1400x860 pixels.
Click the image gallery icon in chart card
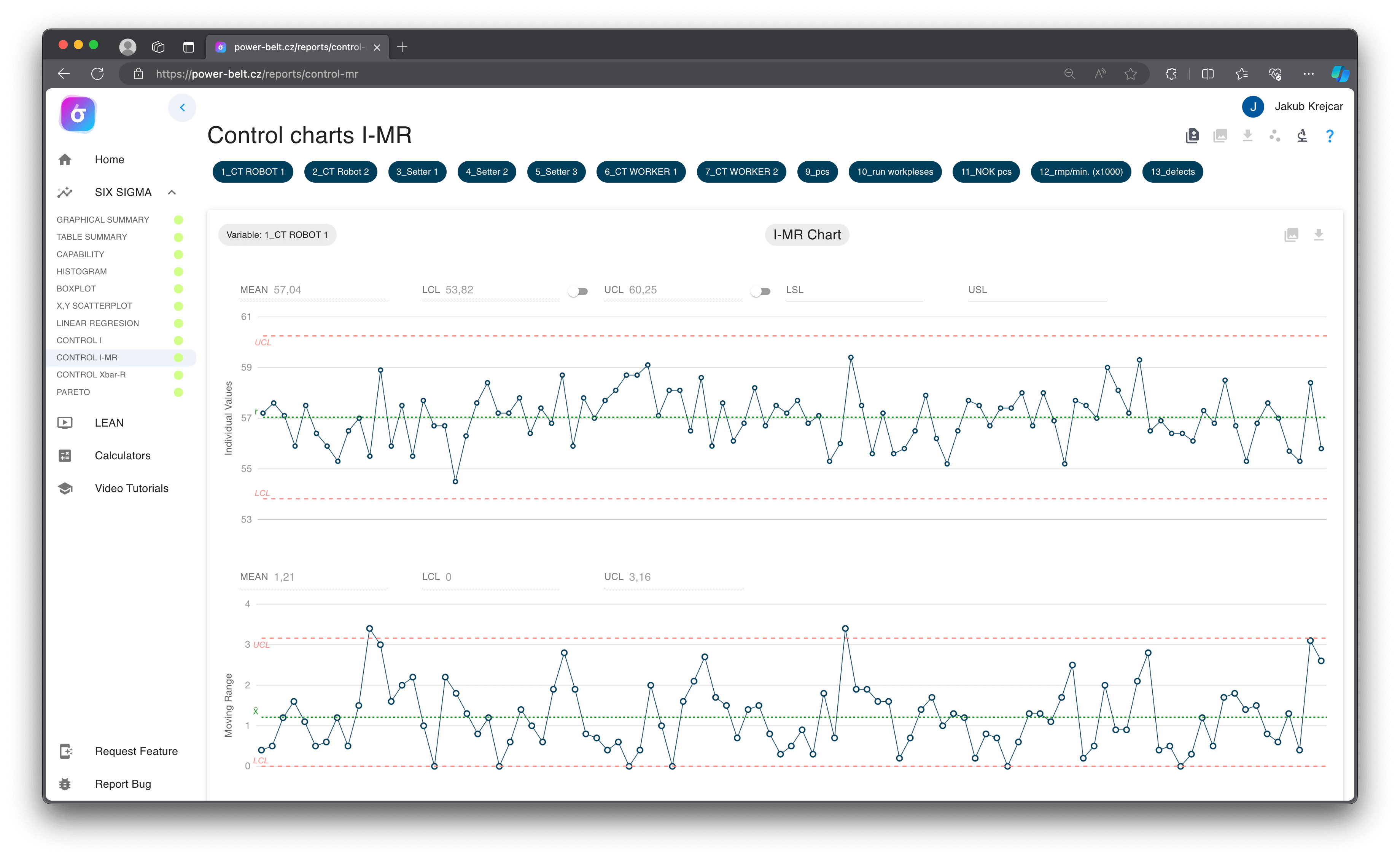click(1291, 235)
